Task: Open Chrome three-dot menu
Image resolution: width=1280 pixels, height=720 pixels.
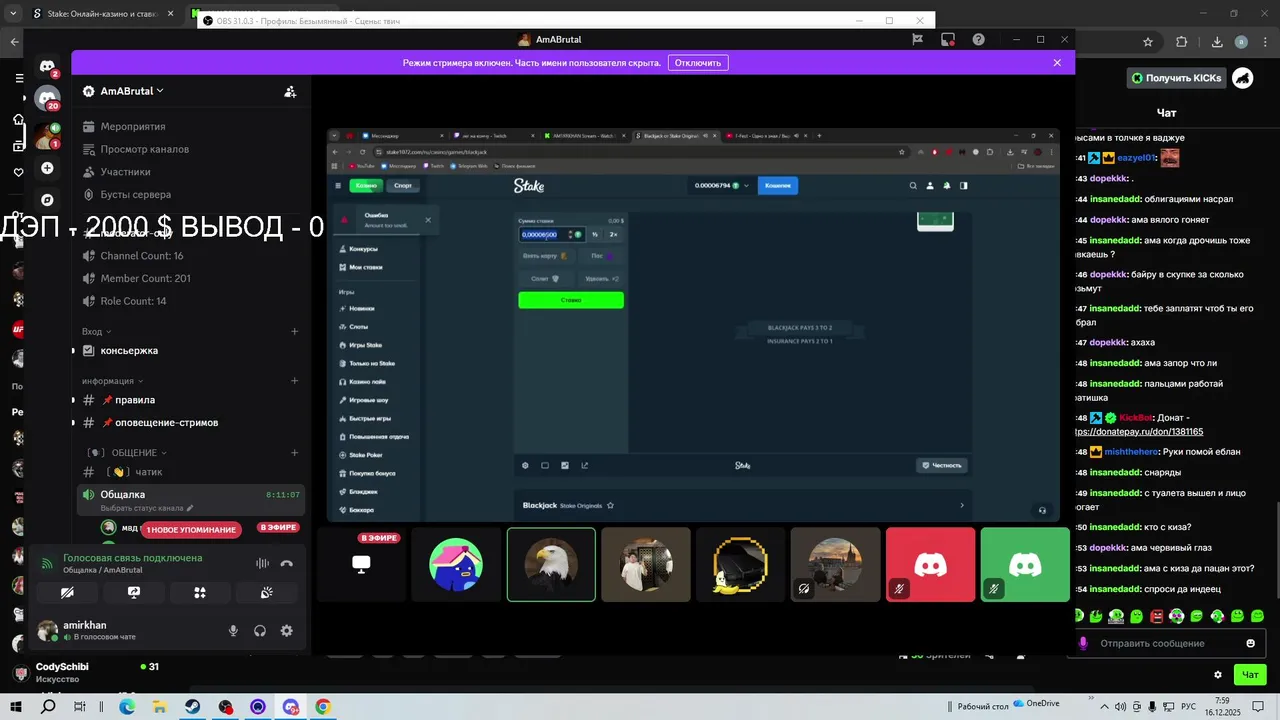Action: click(1265, 42)
